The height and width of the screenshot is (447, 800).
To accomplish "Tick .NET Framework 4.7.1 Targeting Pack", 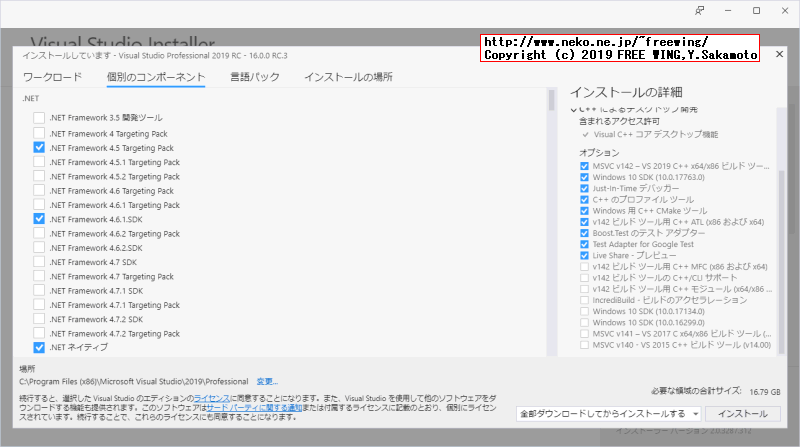I will point(39,305).
